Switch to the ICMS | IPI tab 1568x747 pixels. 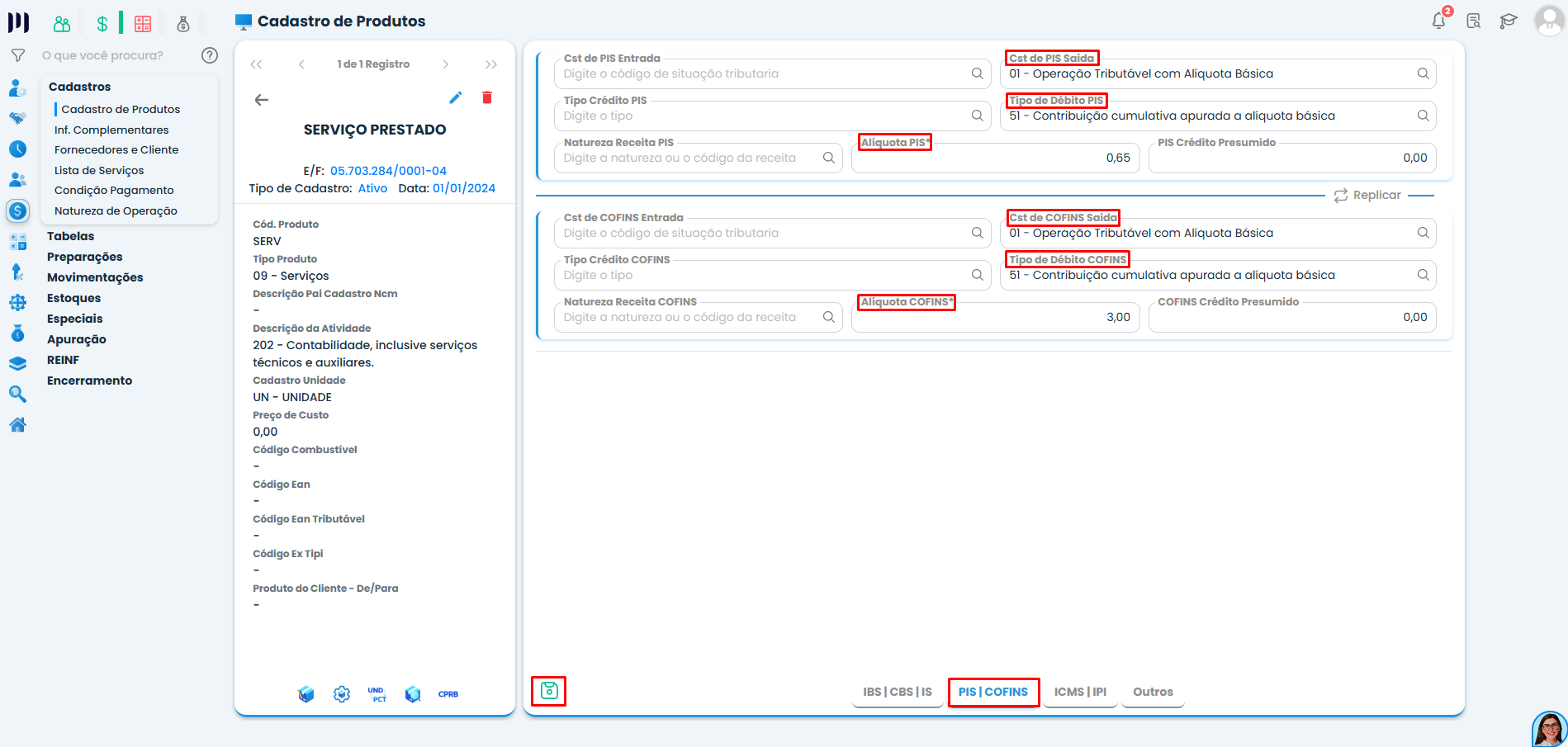1080,692
